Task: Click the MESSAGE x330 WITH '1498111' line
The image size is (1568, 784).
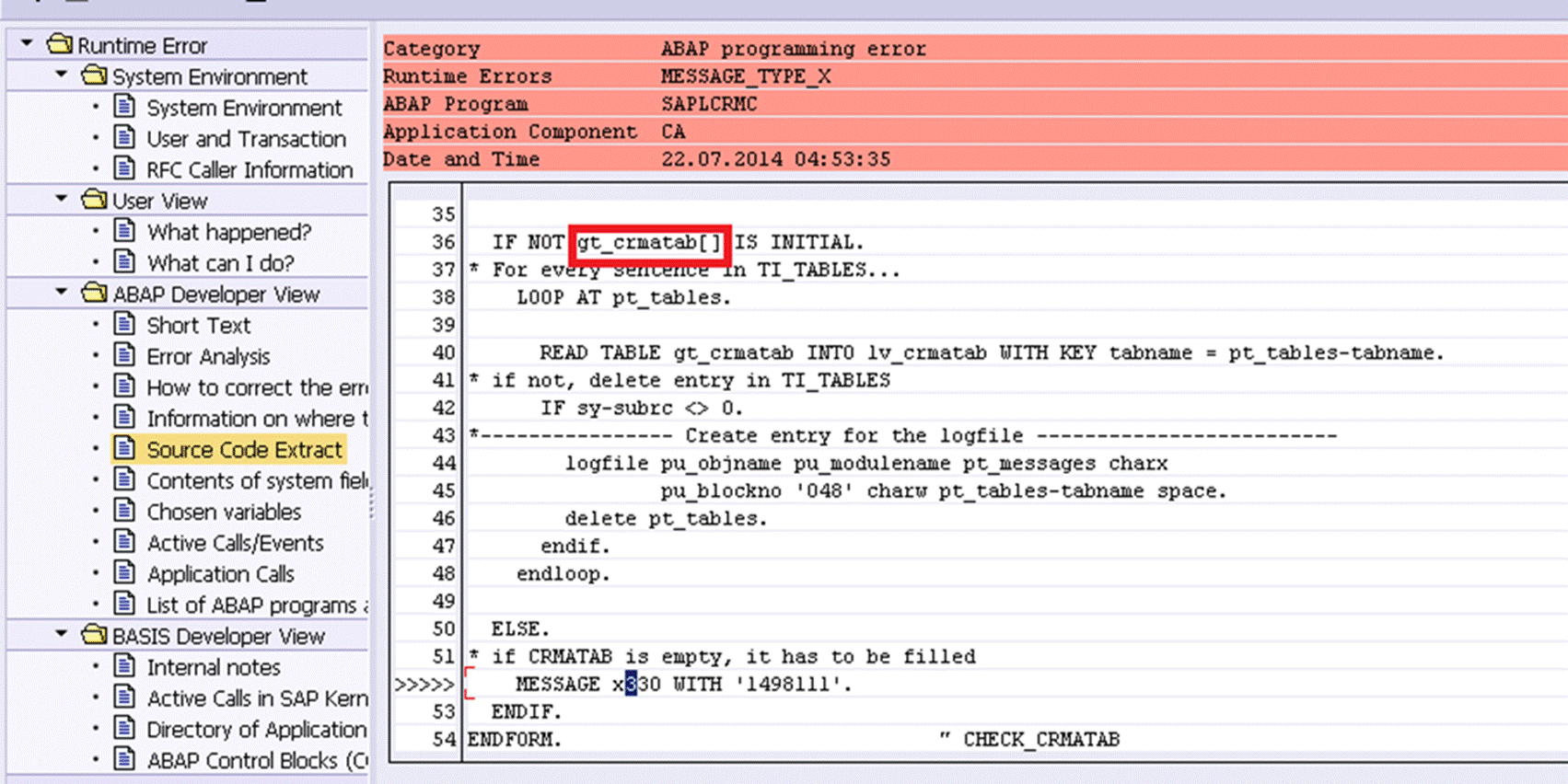Action: coord(684,685)
